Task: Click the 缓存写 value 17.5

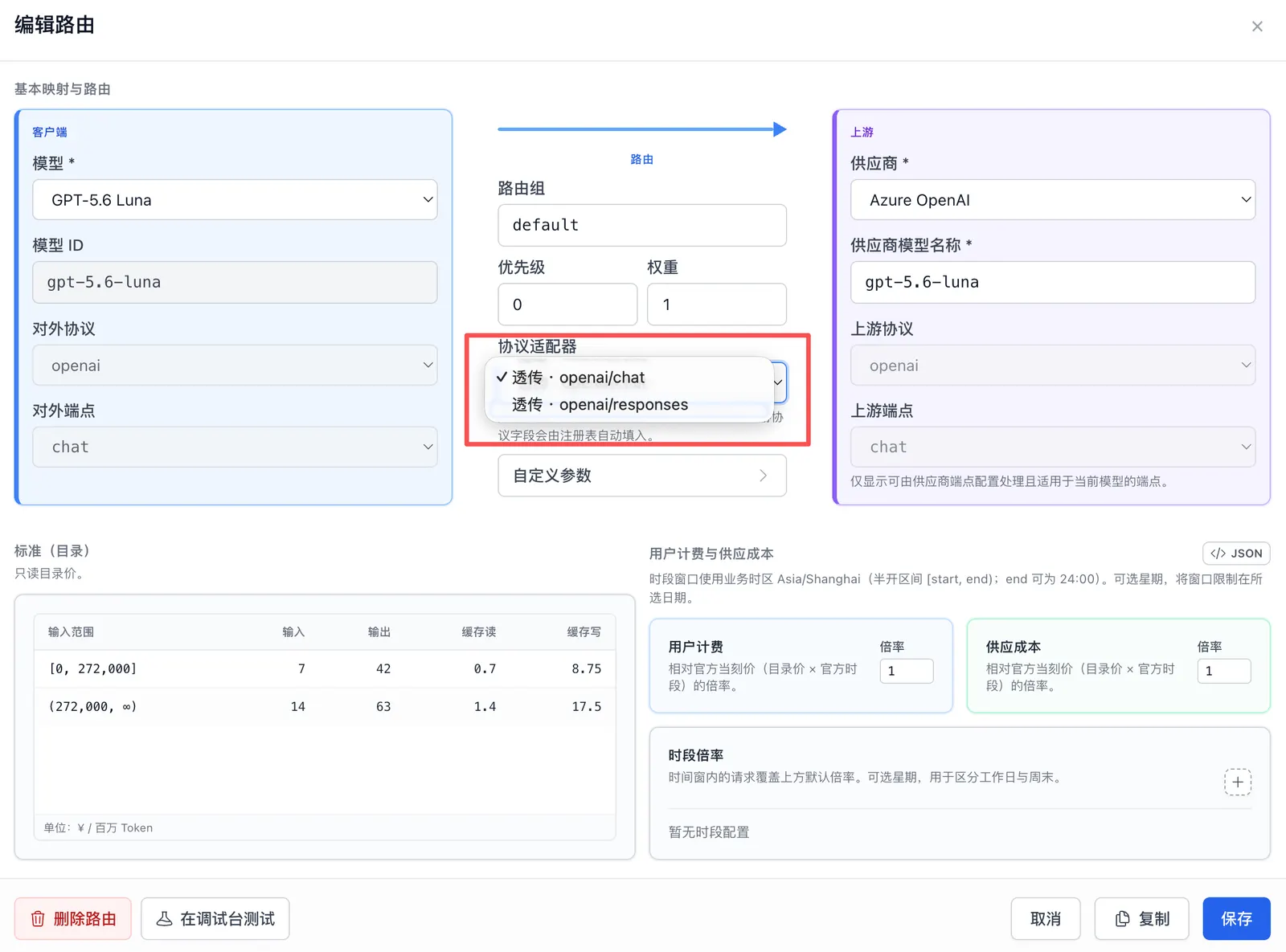Action: click(x=586, y=706)
